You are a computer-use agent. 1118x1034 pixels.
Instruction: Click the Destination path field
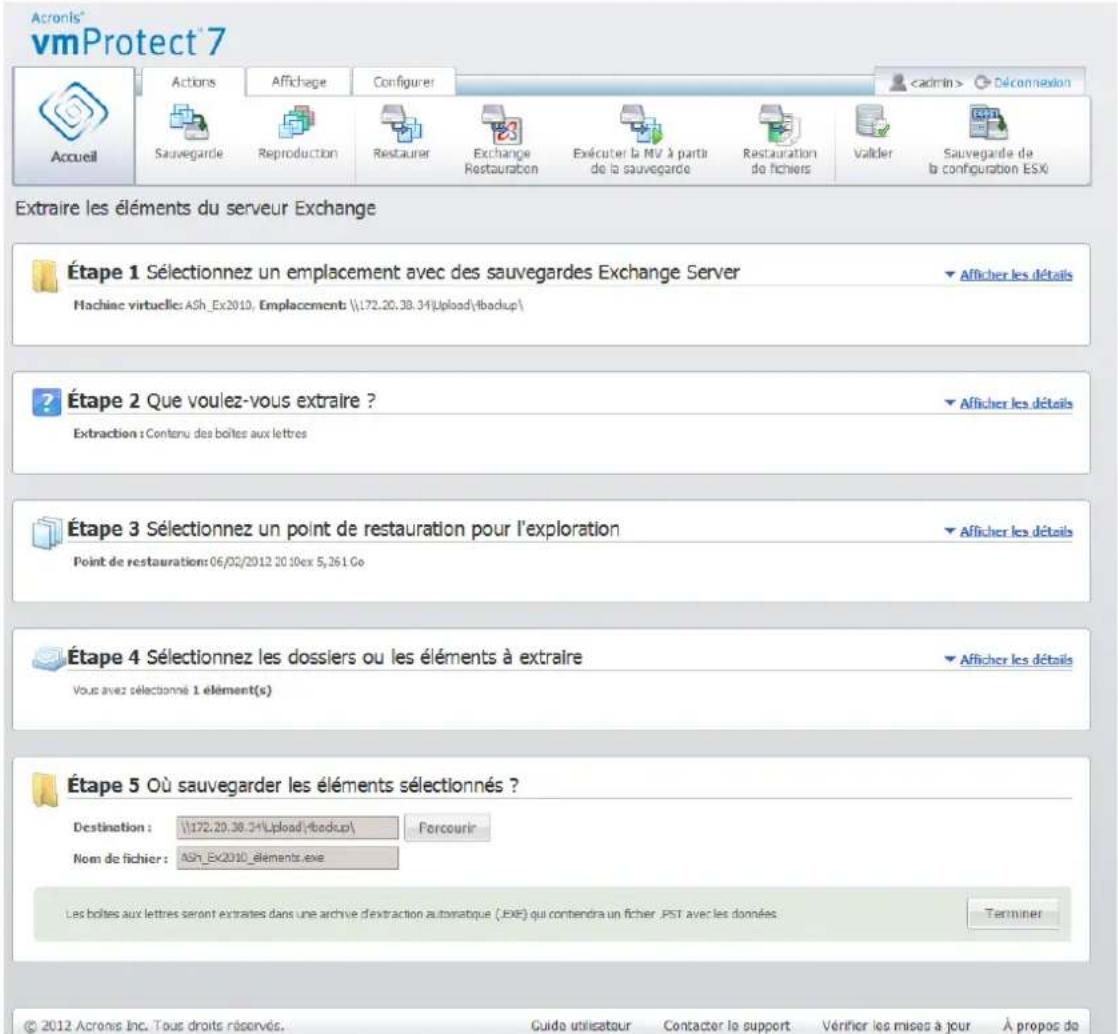[287, 828]
